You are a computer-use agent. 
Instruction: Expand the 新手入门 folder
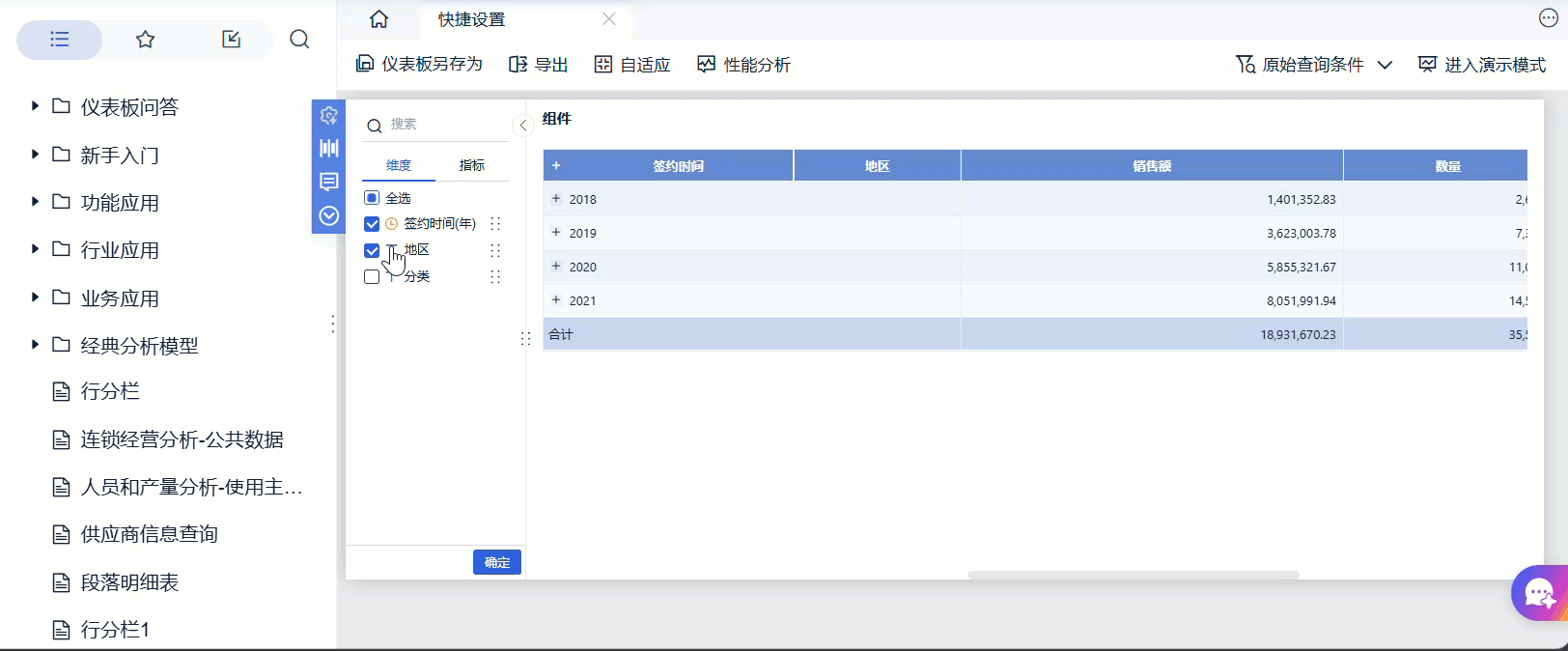(35, 155)
